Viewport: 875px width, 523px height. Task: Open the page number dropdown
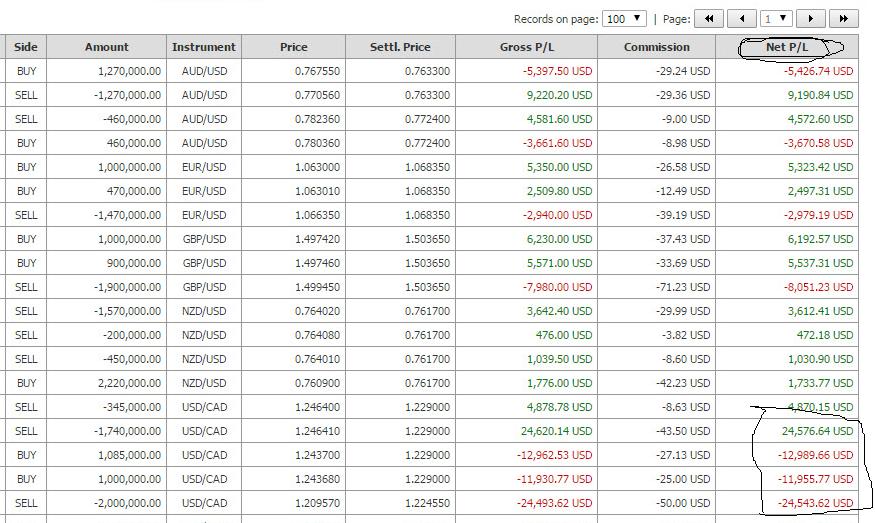coord(776,18)
